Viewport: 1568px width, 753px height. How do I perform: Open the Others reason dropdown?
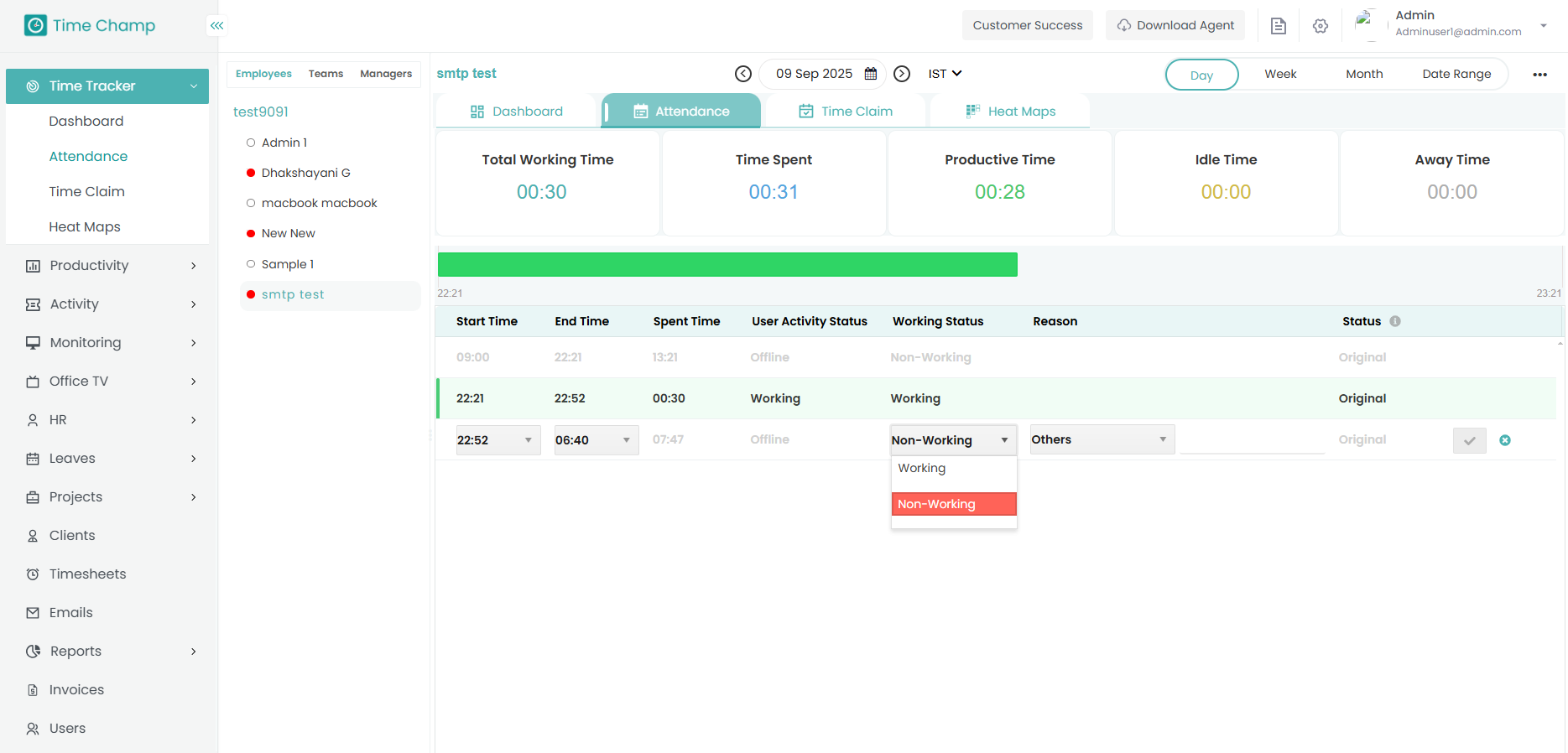[1102, 439]
